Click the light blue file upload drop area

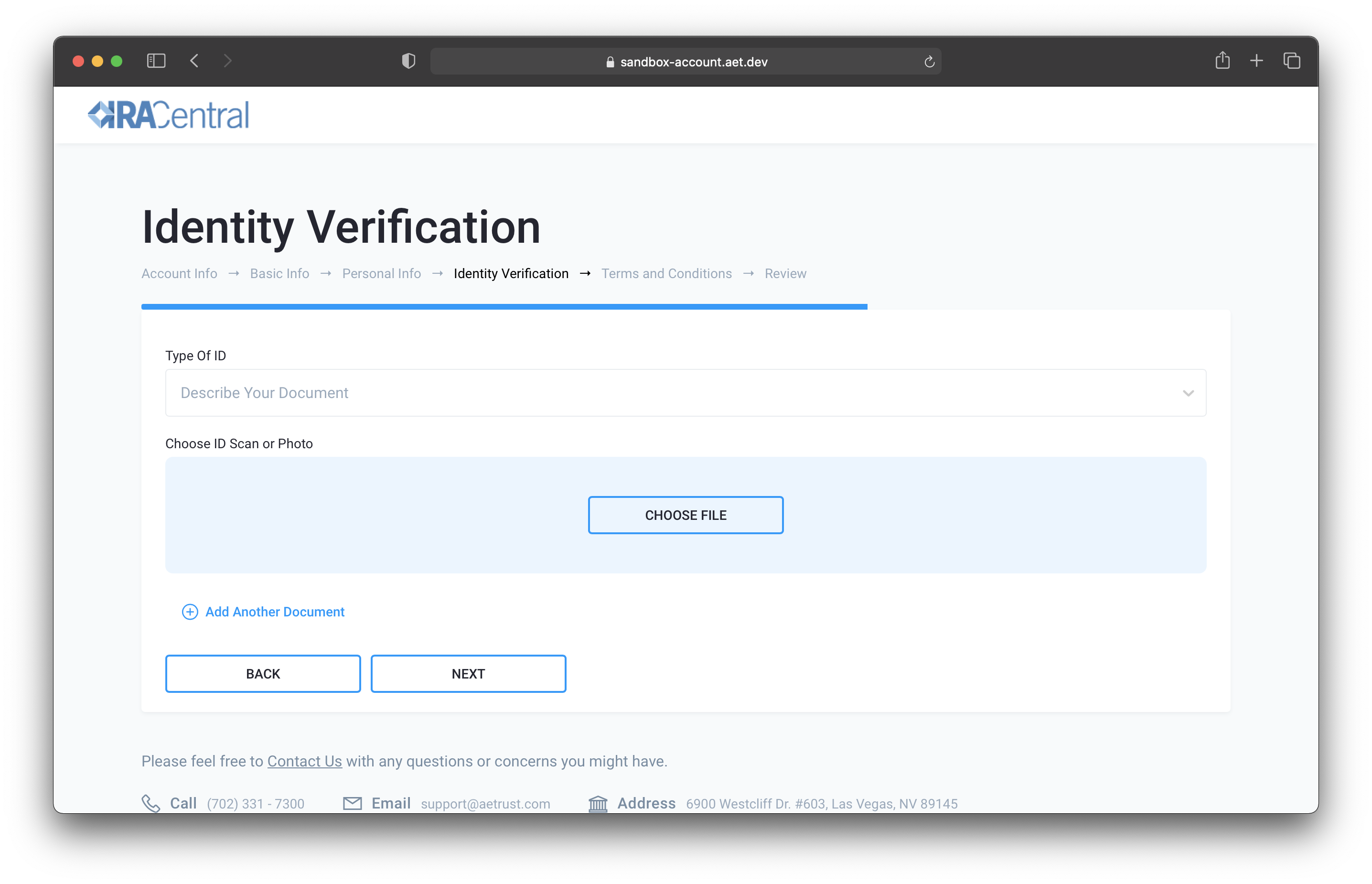point(686,515)
